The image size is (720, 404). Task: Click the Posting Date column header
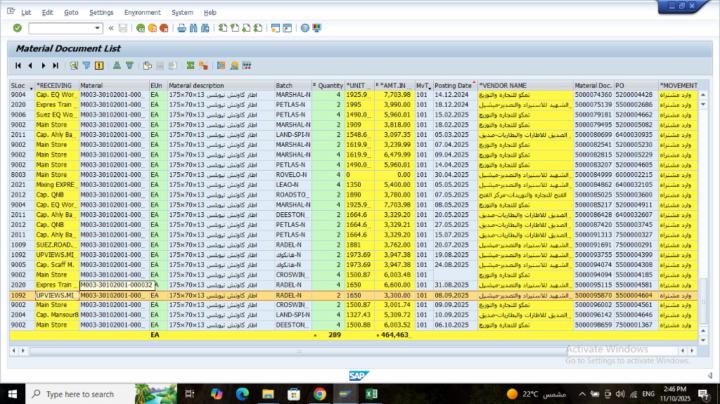(x=453, y=86)
